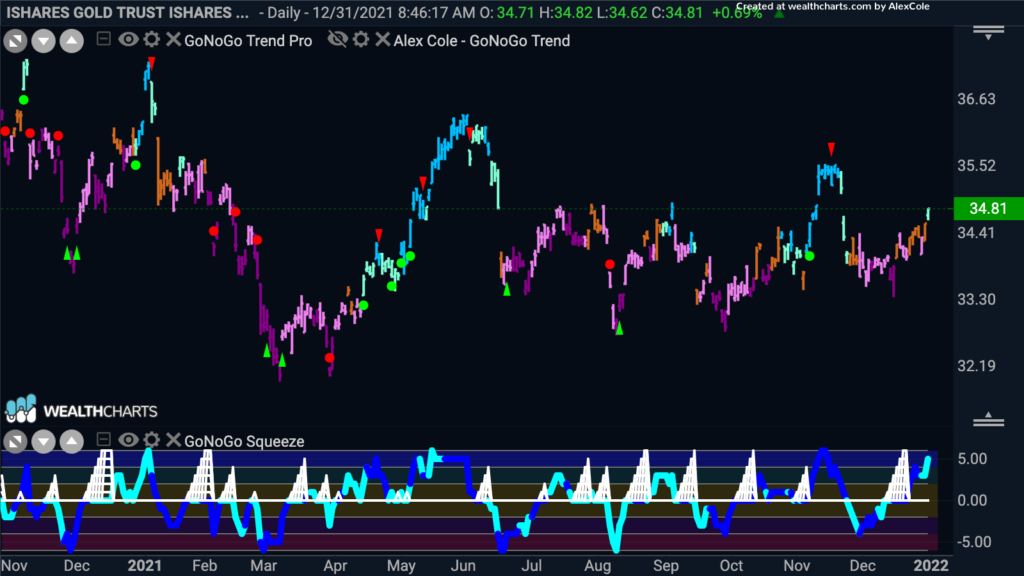Move the price pane up with its up arrow
Image resolution: width=1024 pixels, height=576 pixels.
(x=72, y=41)
